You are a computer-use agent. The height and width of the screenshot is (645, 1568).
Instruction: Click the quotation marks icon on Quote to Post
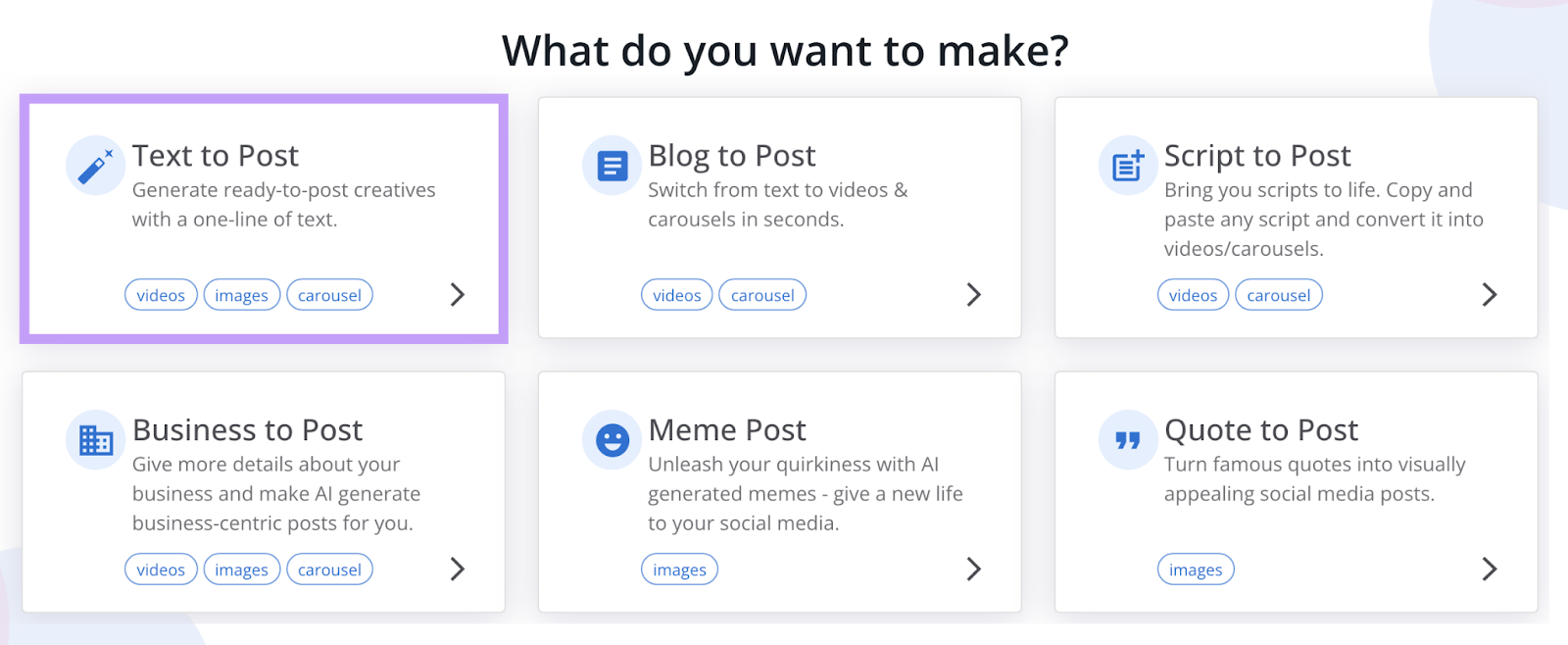(1126, 439)
